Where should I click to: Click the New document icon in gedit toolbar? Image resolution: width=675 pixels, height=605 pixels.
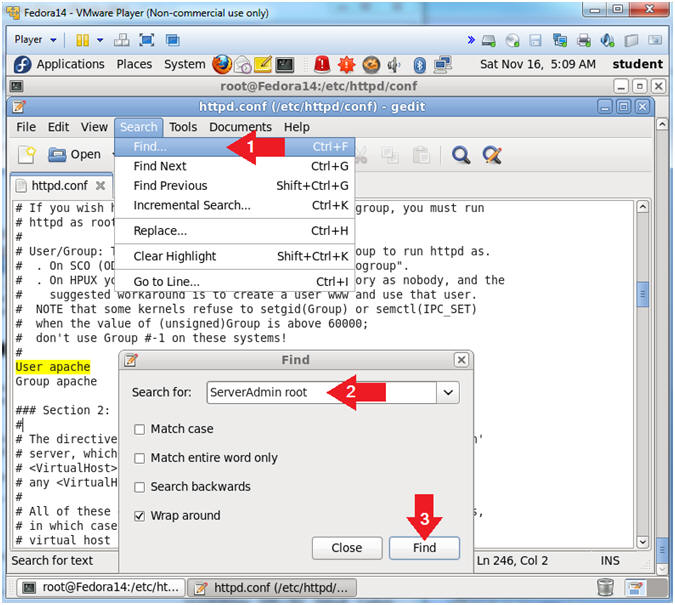tap(26, 154)
